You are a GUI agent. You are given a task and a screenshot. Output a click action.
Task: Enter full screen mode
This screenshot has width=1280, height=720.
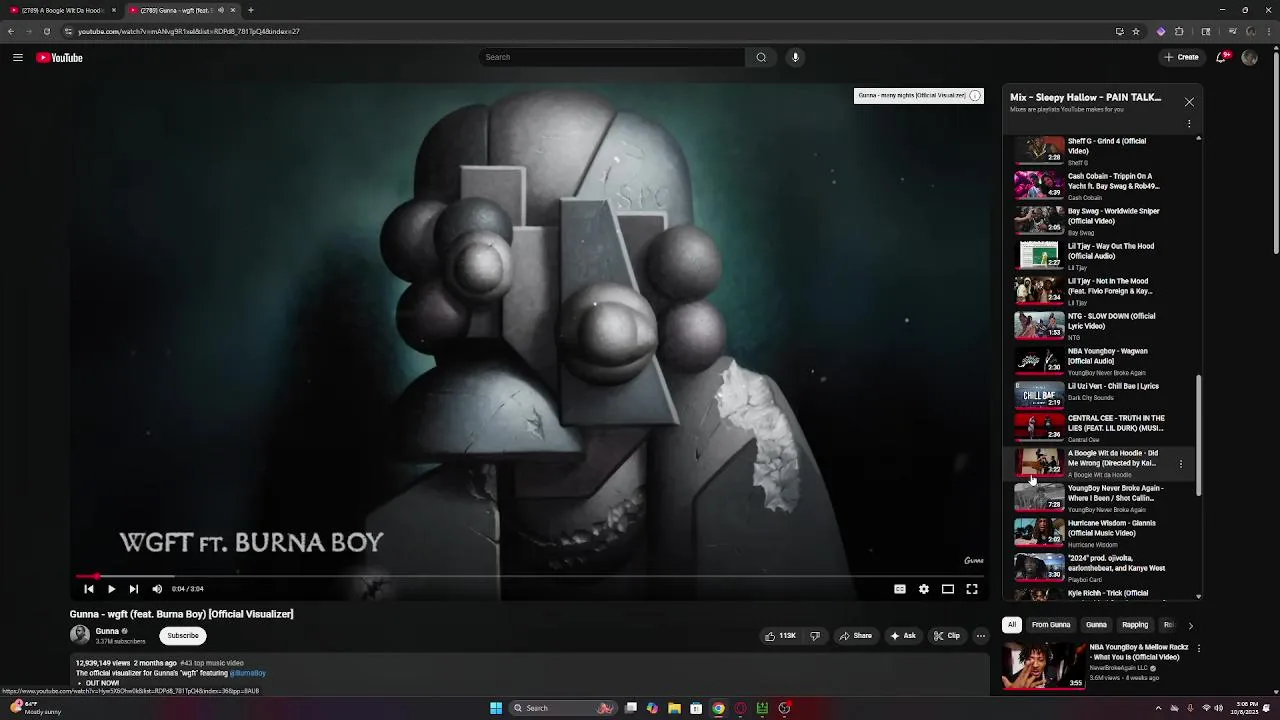[972, 589]
